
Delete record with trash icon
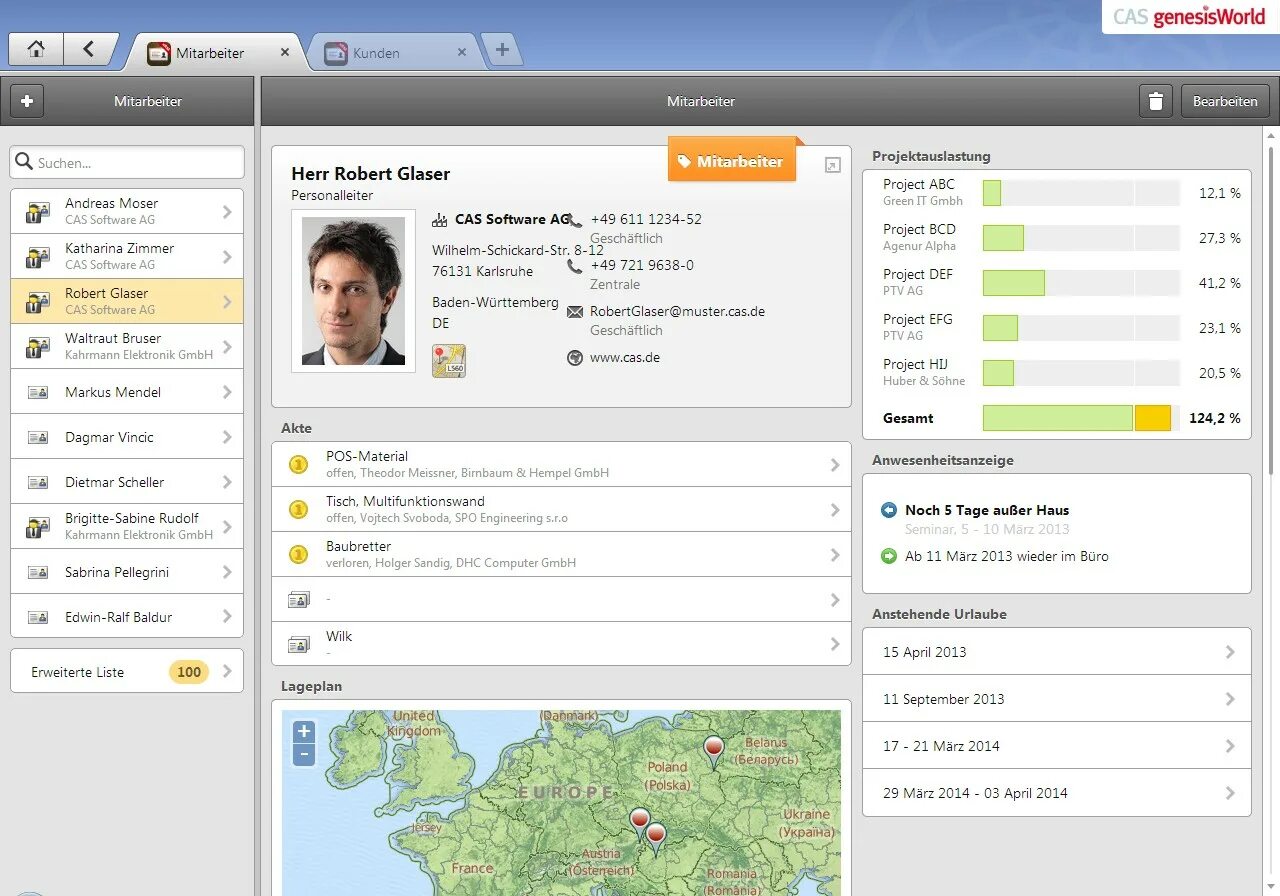(x=1156, y=101)
